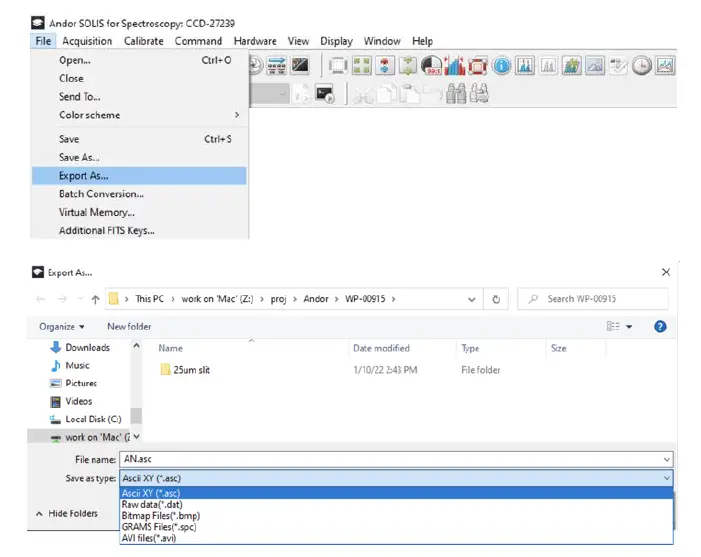Run program via console play icon
Screen dimensions: 701x557
click(x=325, y=93)
